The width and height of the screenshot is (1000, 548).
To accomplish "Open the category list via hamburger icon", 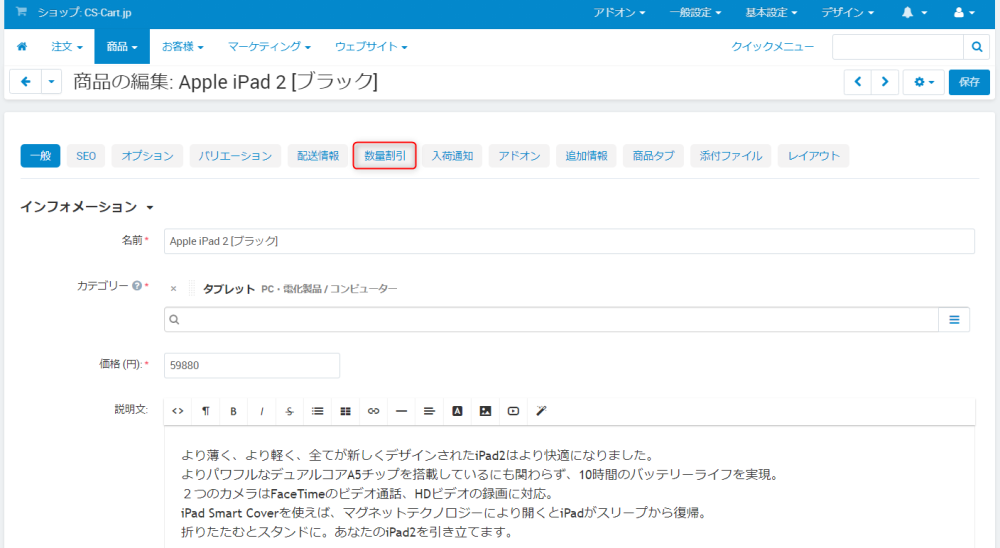I will (954, 320).
